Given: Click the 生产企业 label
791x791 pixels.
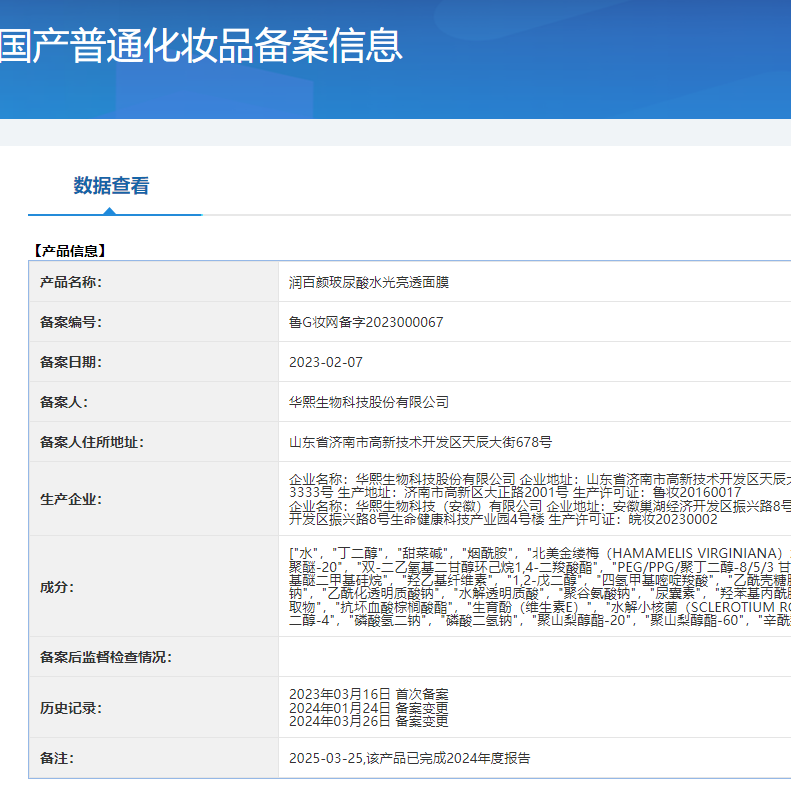Looking at the screenshot, I should point(71,499).
